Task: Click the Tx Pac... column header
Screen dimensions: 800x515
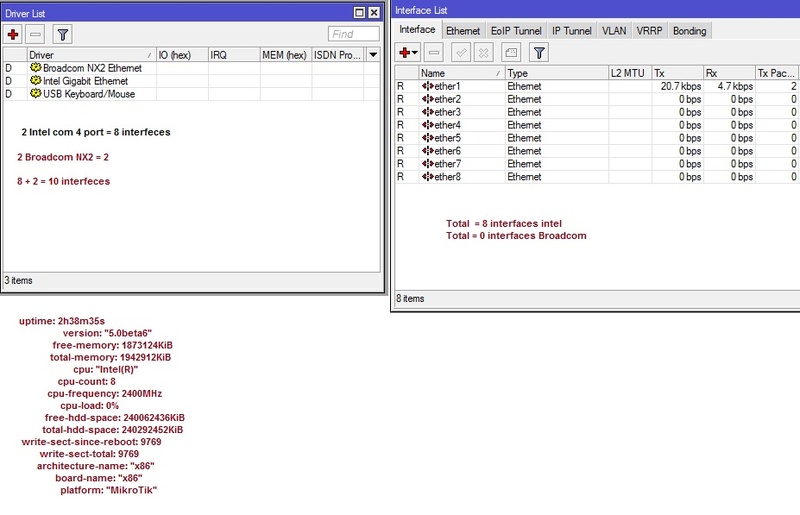Action: click(x=777, y=73)
